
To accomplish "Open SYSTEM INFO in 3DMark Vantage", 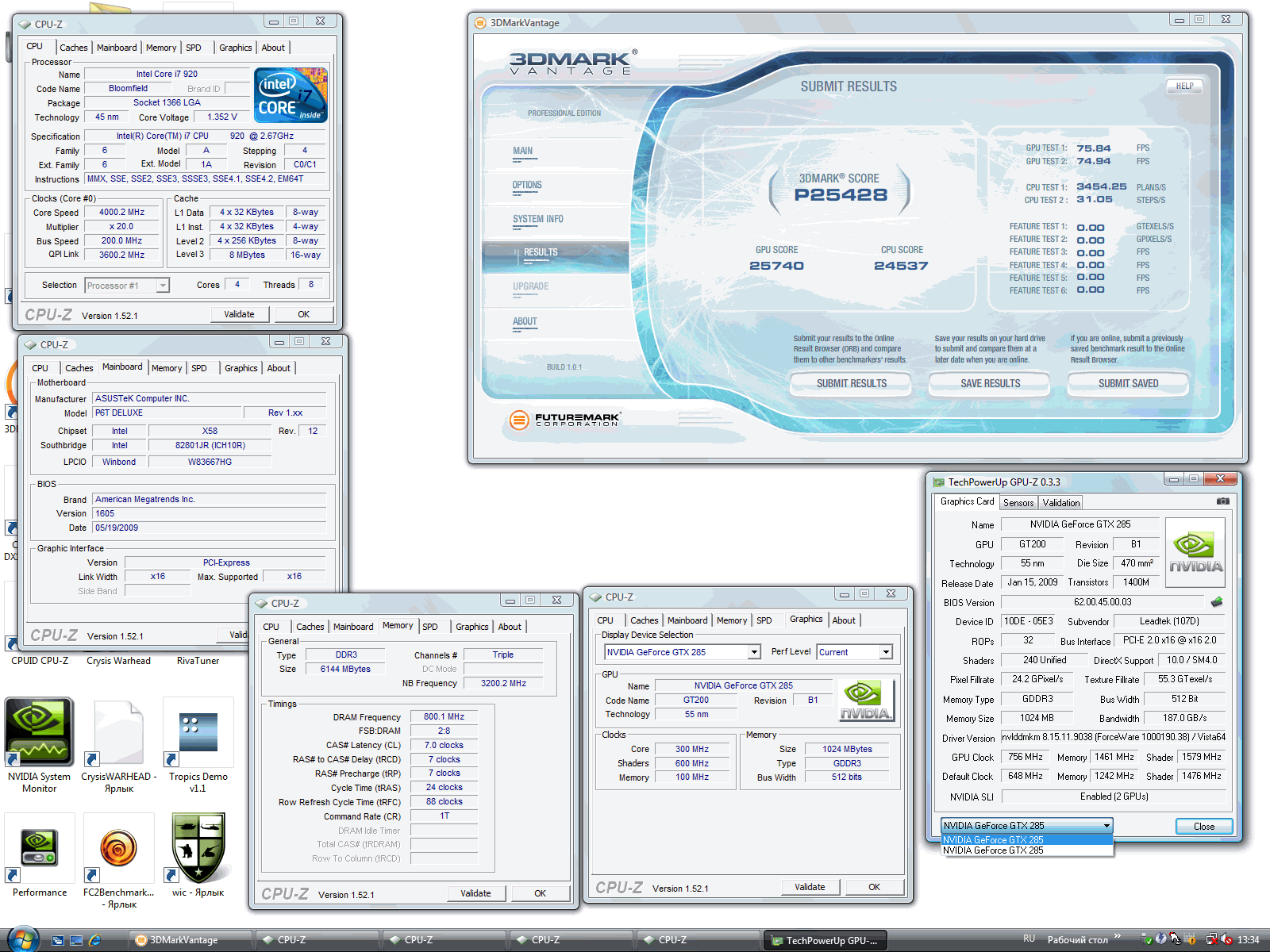I will [538, 219].
